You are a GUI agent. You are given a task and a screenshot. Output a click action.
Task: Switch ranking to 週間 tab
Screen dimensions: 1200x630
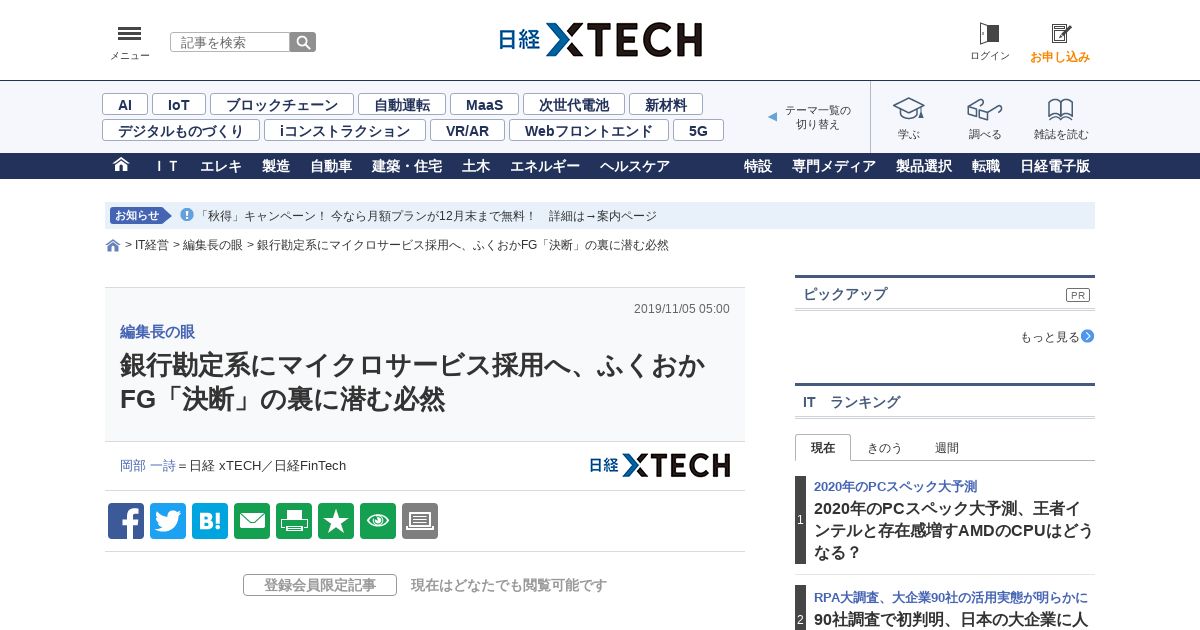(946, 448)
